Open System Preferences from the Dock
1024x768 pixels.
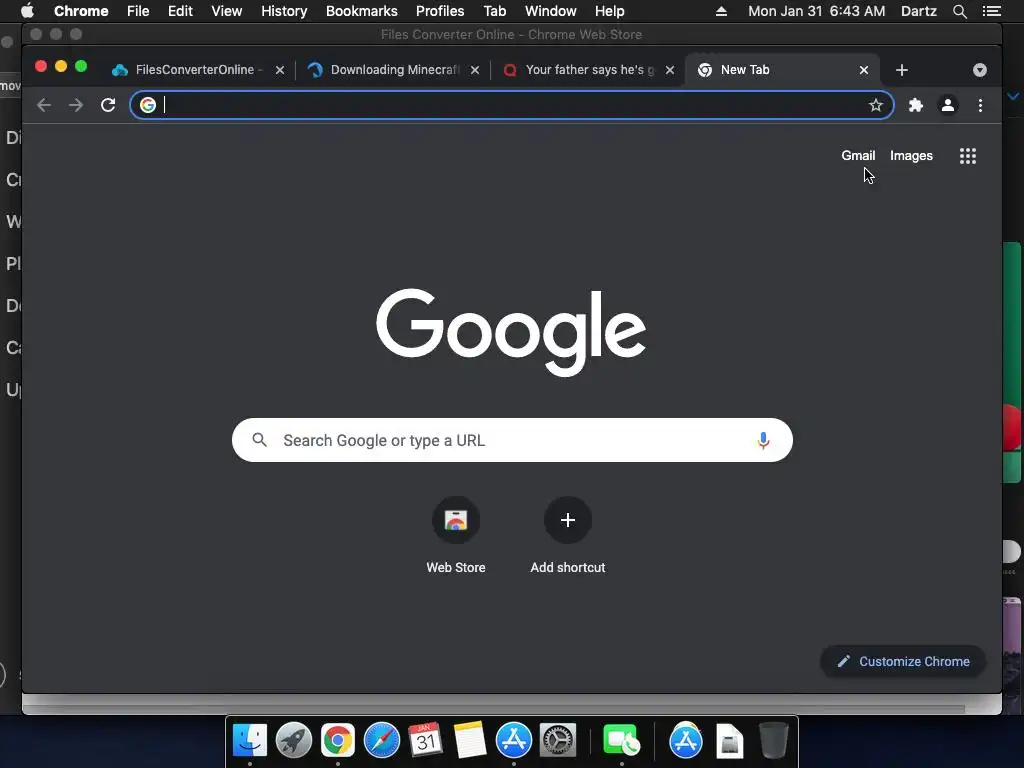[557, 741]
